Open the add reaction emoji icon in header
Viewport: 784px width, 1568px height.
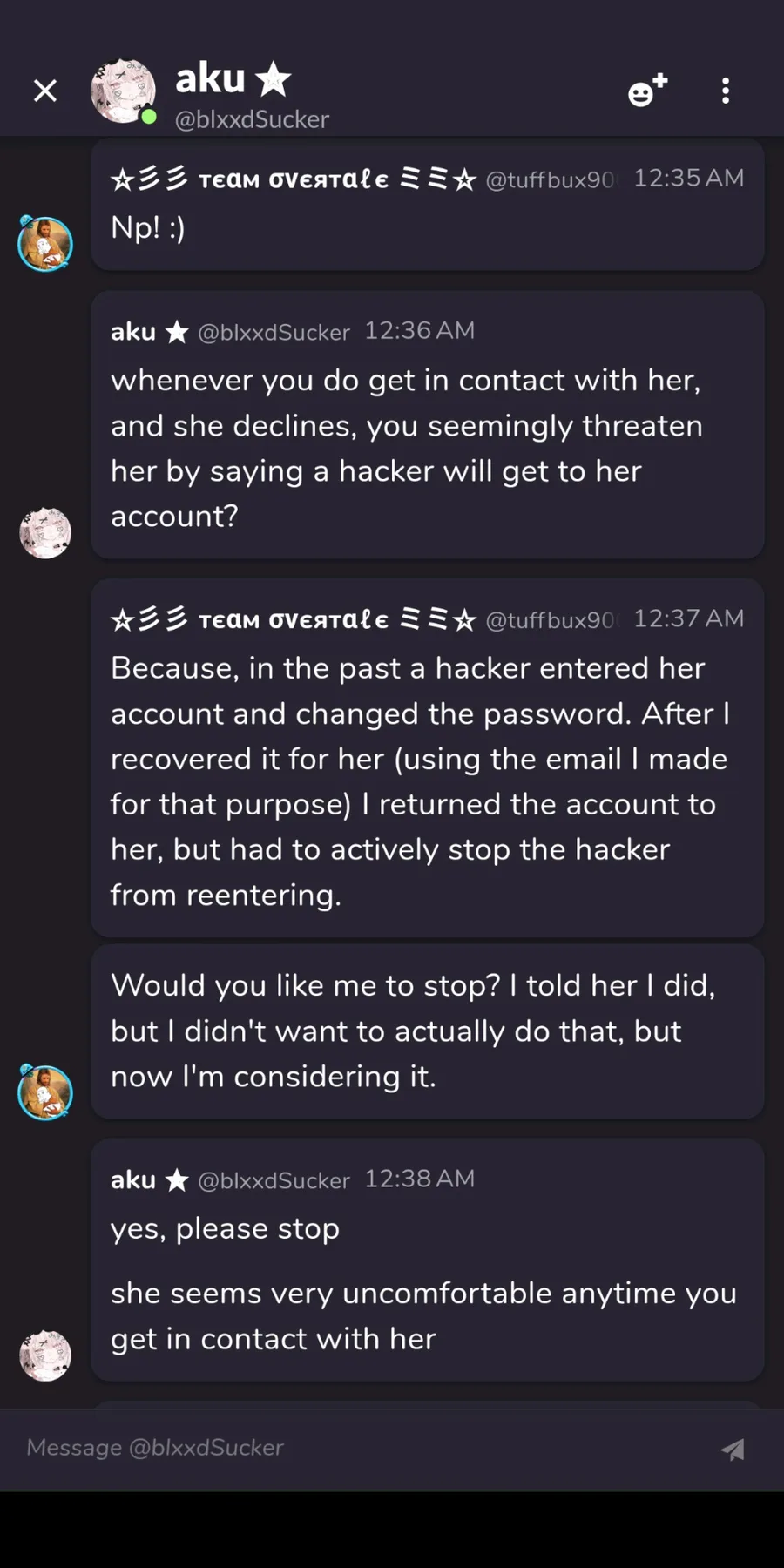point(647,91)
